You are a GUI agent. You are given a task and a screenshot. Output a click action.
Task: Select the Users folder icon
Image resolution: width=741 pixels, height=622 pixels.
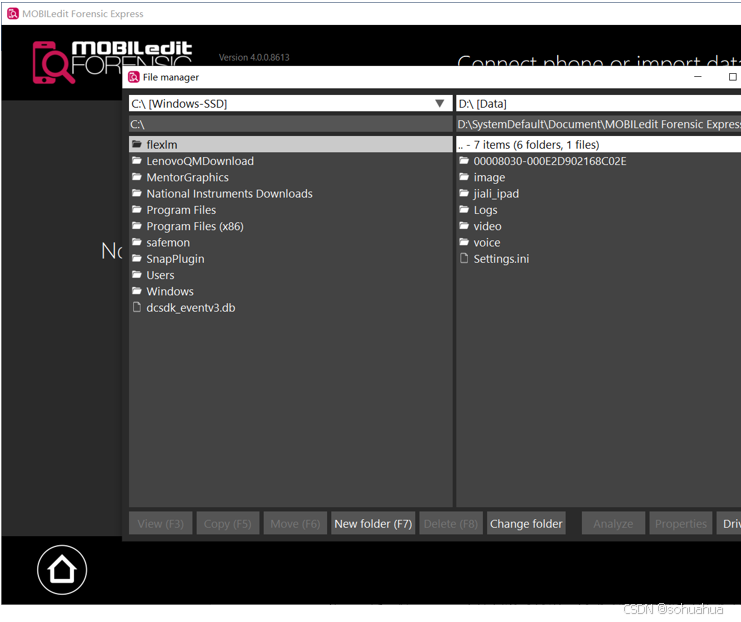(x=137, y=274)
